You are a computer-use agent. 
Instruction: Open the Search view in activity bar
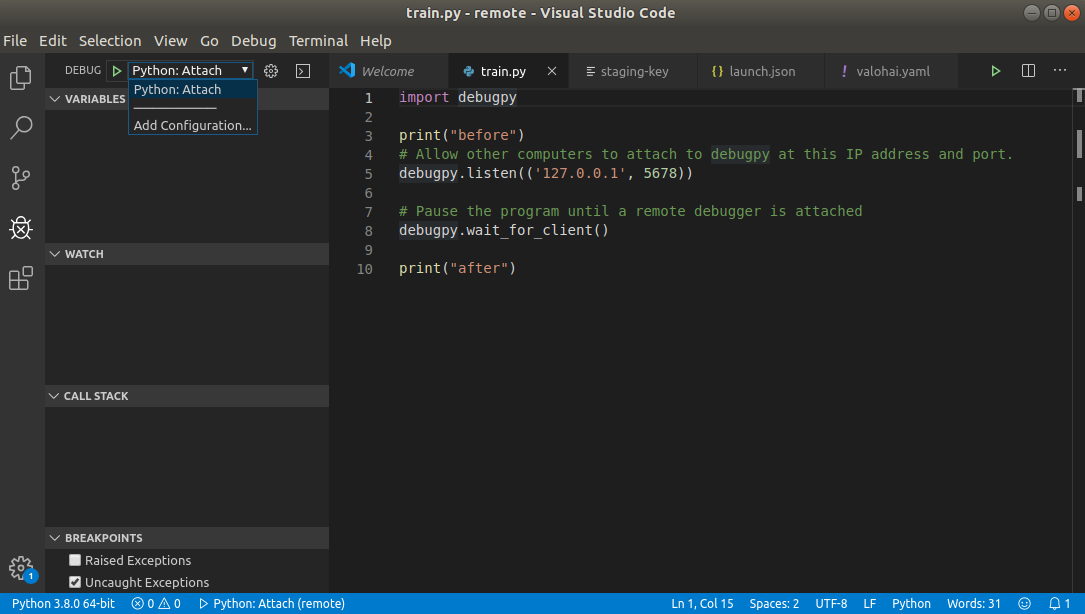tap(21, 127)
